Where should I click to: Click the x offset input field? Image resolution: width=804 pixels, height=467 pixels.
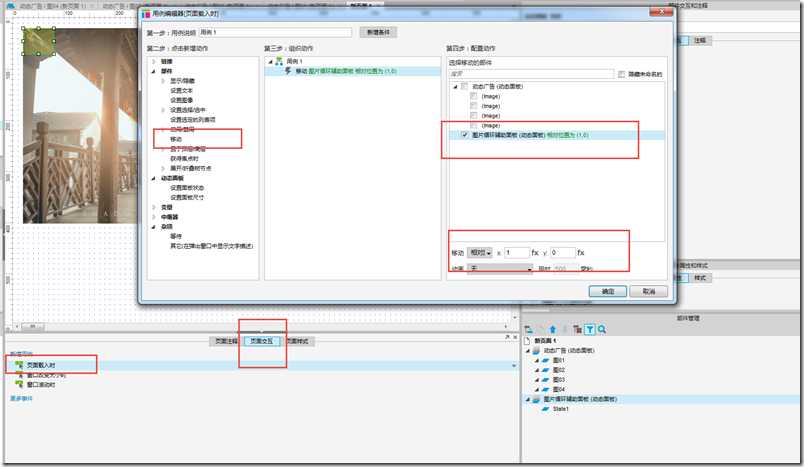pyautogui.click(x=516, y=253)
